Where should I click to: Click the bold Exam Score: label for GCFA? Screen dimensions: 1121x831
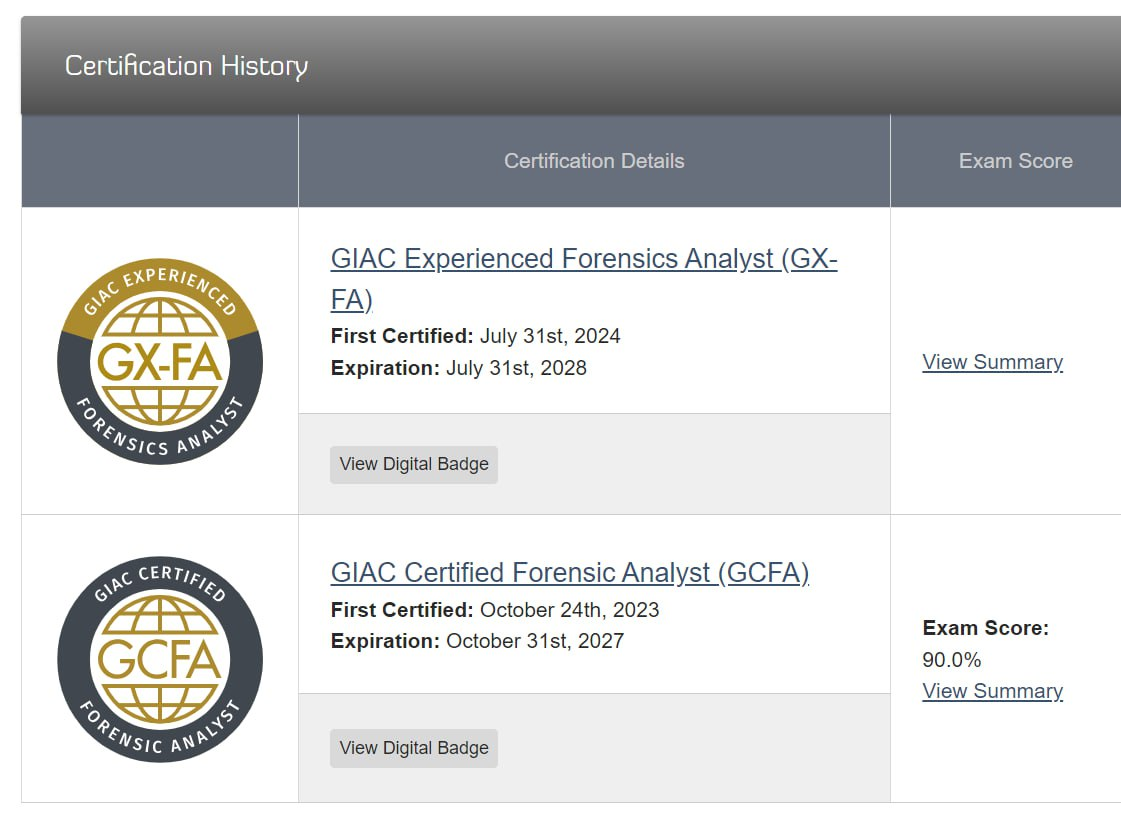pos(985,628)
